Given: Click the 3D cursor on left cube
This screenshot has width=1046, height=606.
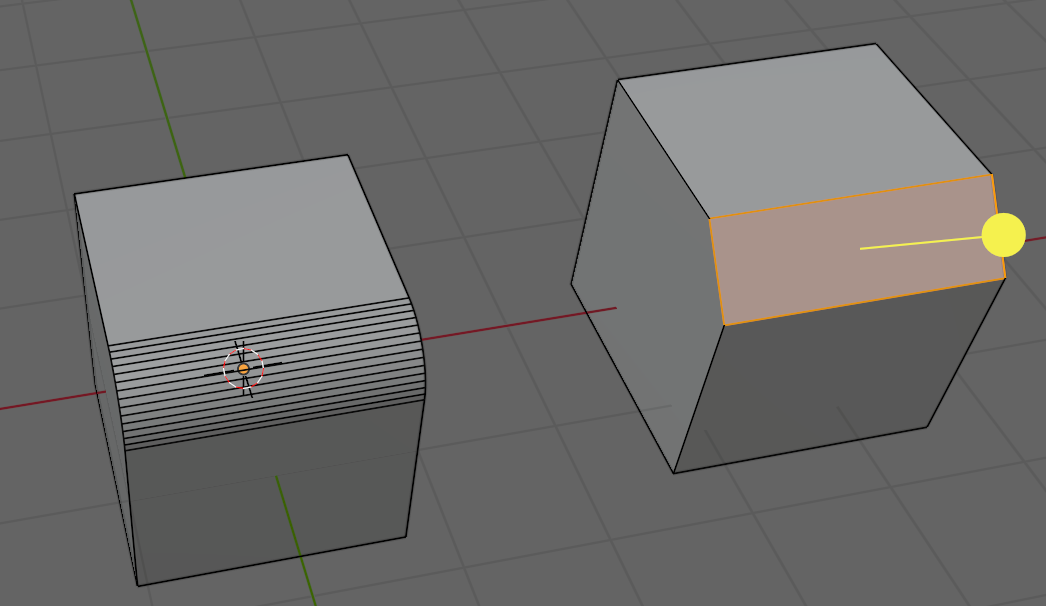Looking at the screenshot, I should (243, 368).
